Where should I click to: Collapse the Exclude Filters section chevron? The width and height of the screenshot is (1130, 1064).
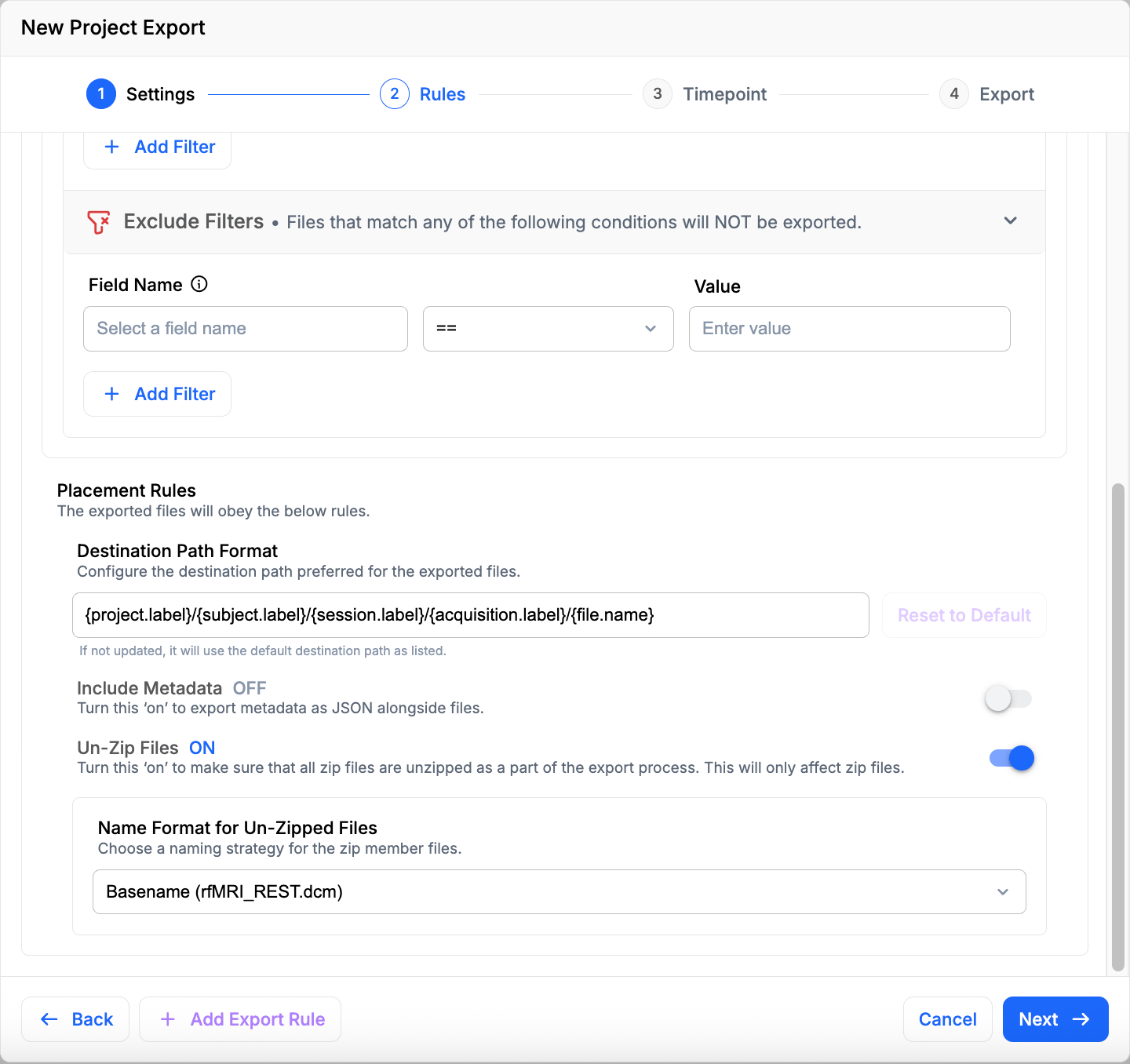(x=1011, y=221)
